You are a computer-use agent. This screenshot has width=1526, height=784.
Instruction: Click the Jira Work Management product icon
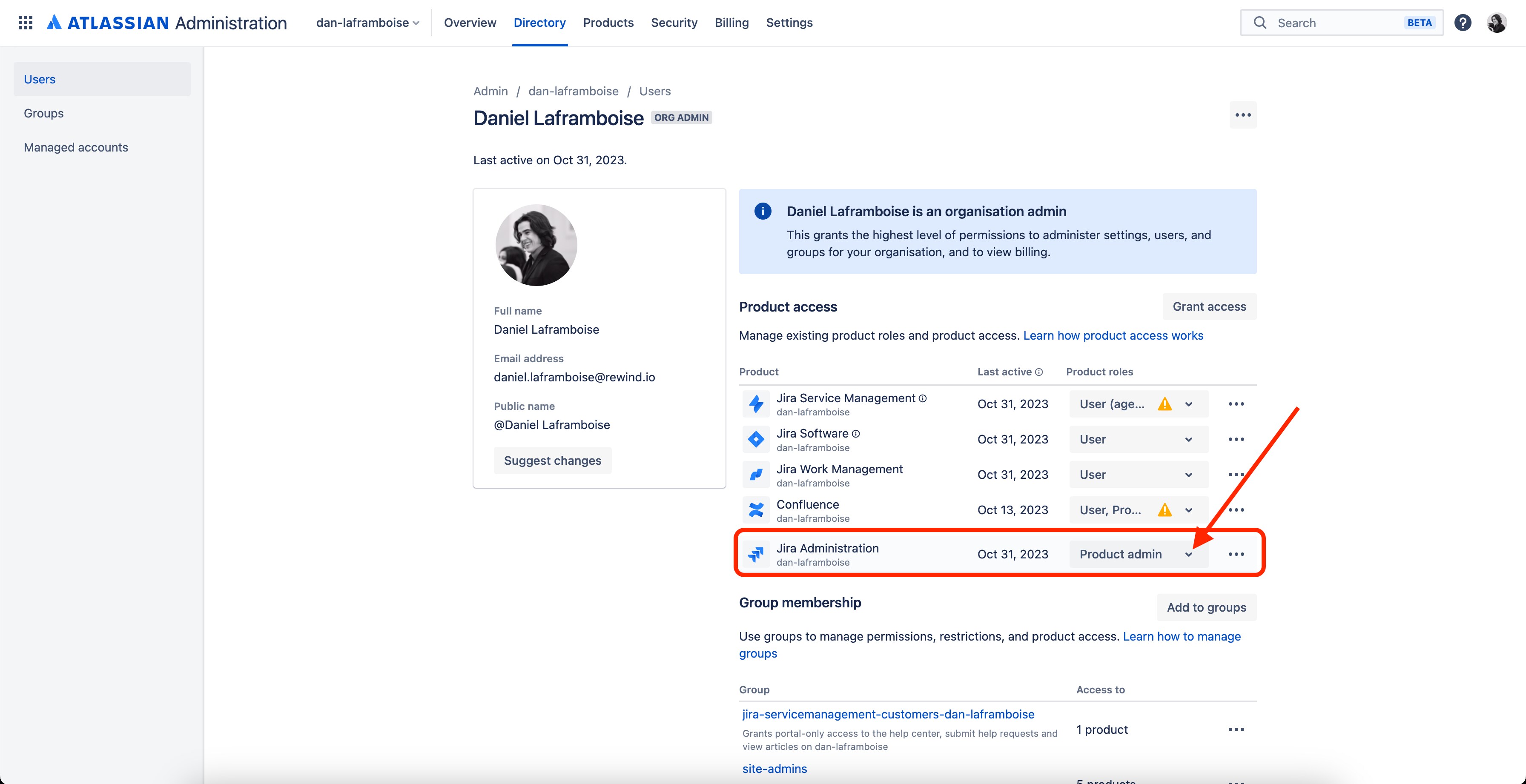tap(756, 475)
